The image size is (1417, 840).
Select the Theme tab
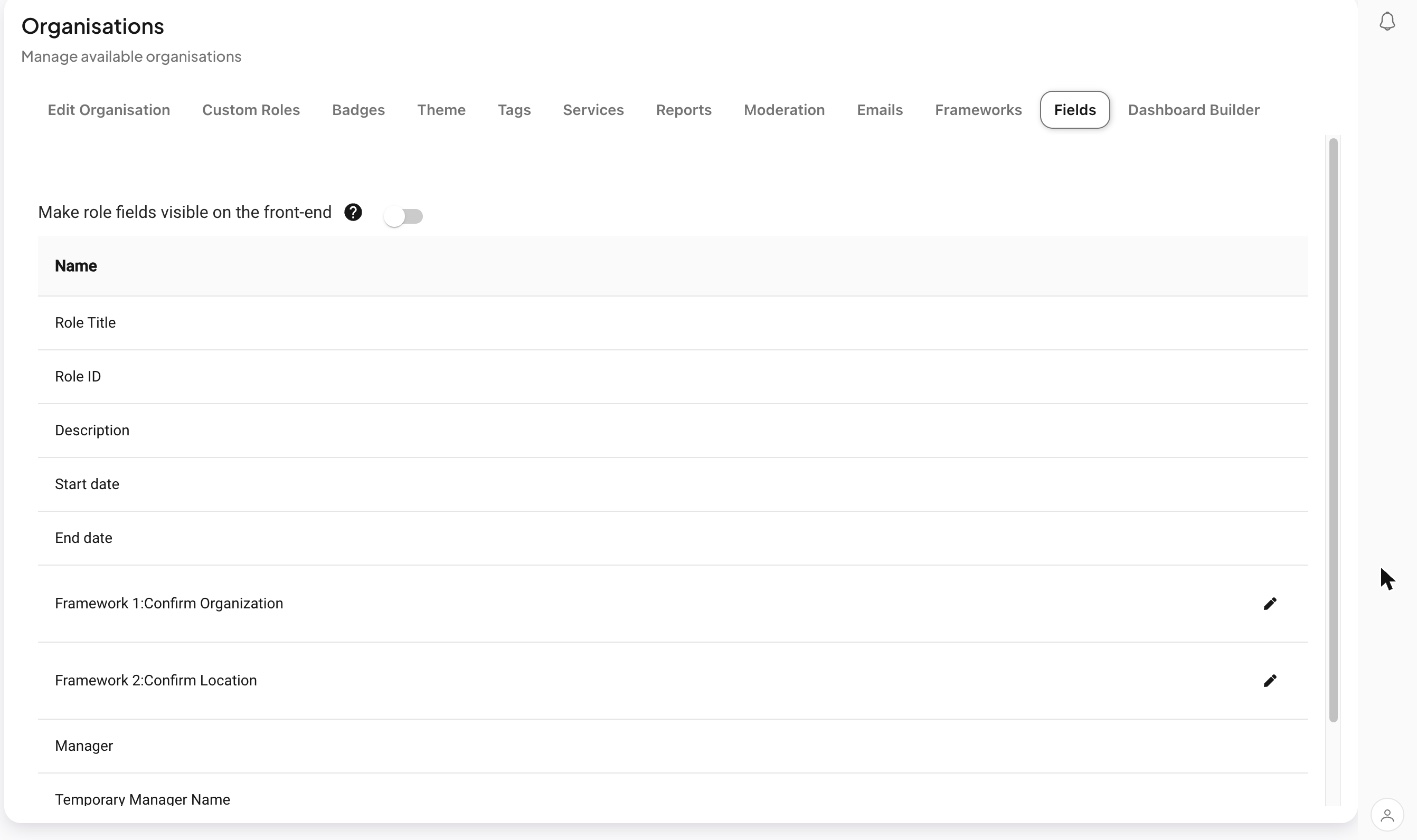coord(441,110)
